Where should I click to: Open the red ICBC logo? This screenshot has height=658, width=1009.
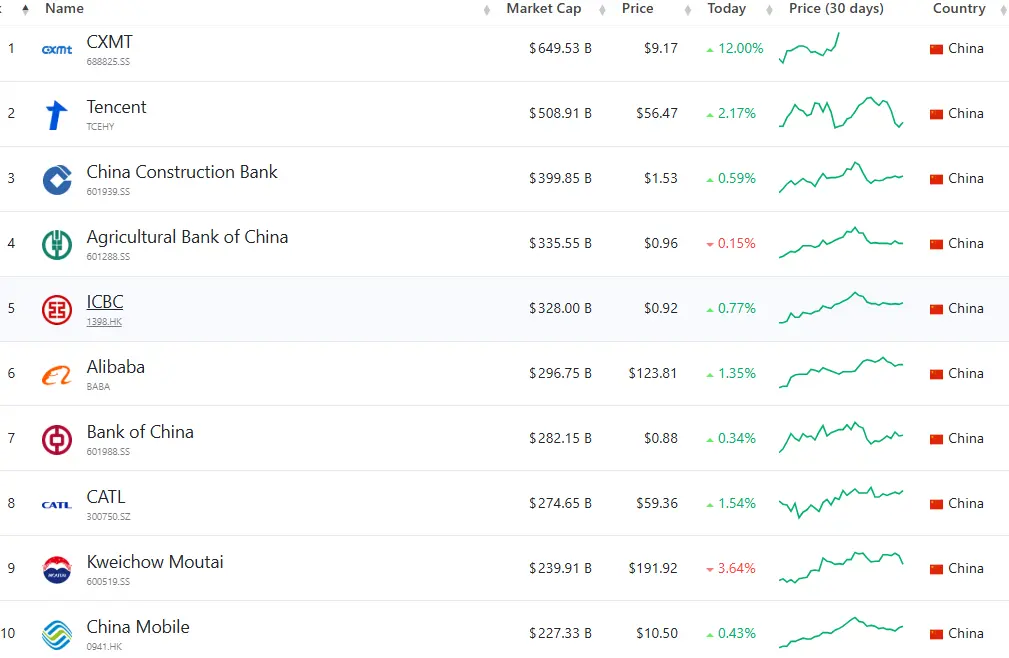[x=57, y=309]
